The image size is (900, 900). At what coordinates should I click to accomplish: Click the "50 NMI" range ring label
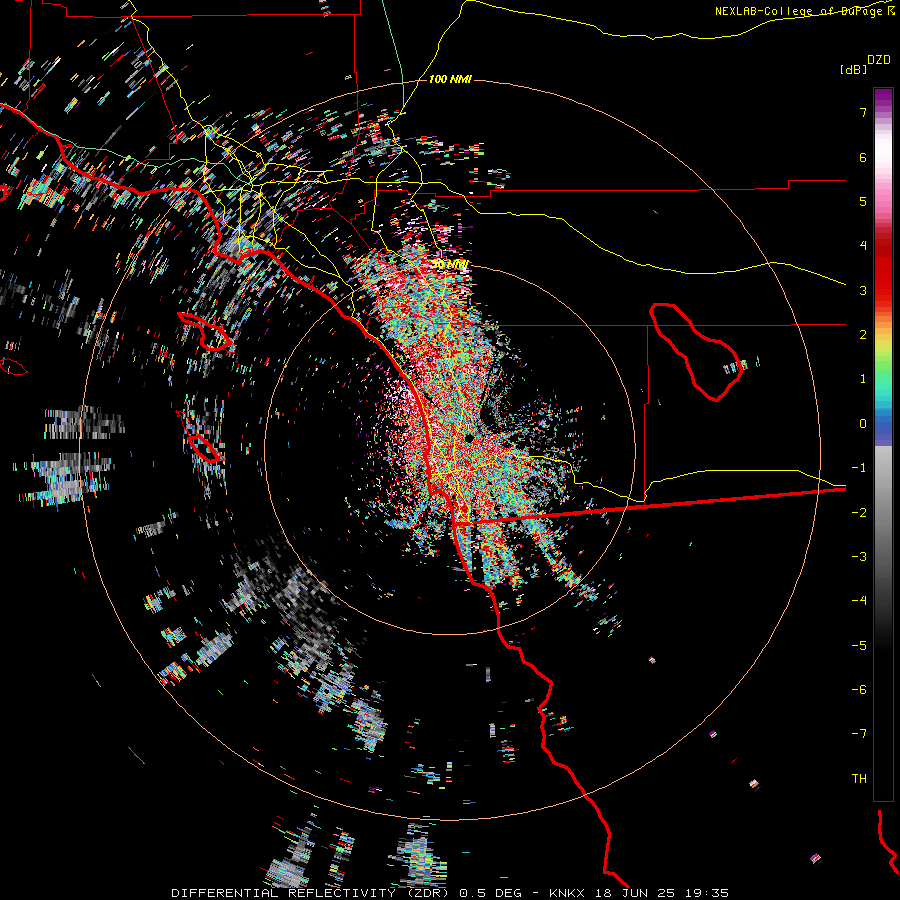[x=450, y=265]
